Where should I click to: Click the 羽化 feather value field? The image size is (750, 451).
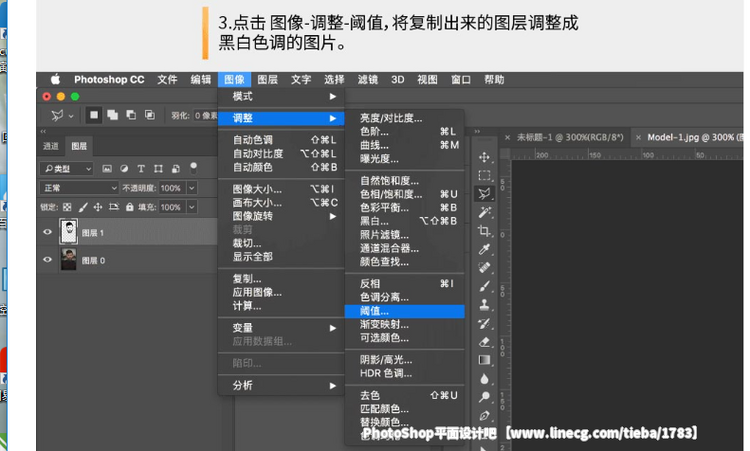205,116
